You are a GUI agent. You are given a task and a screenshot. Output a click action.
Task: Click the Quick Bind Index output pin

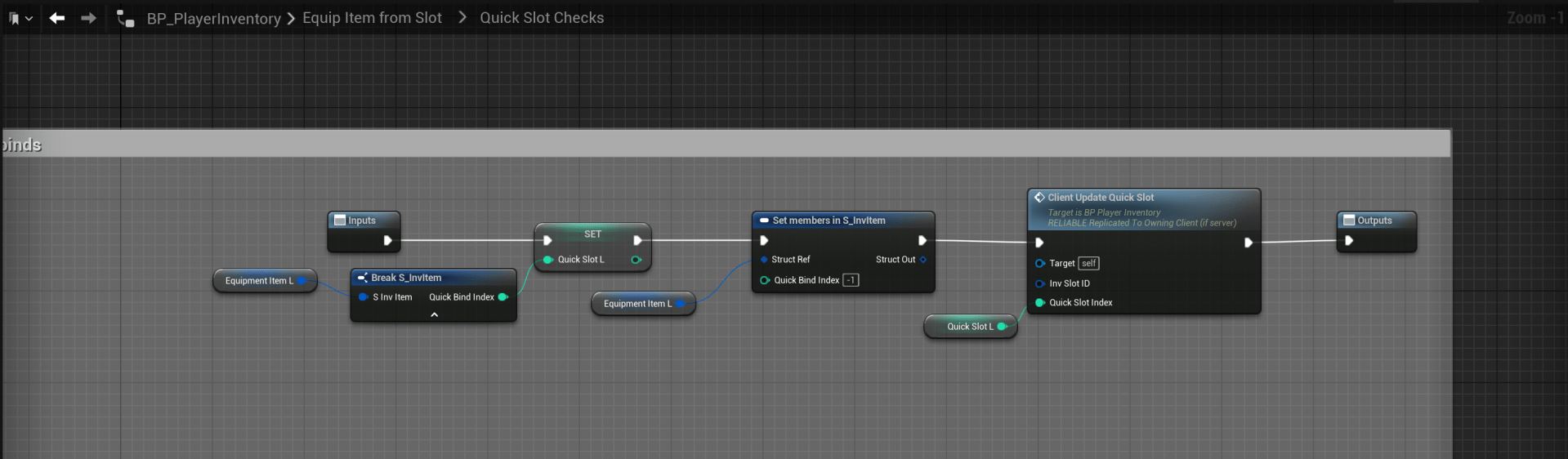pyautogui.click(x=503, y=297)
